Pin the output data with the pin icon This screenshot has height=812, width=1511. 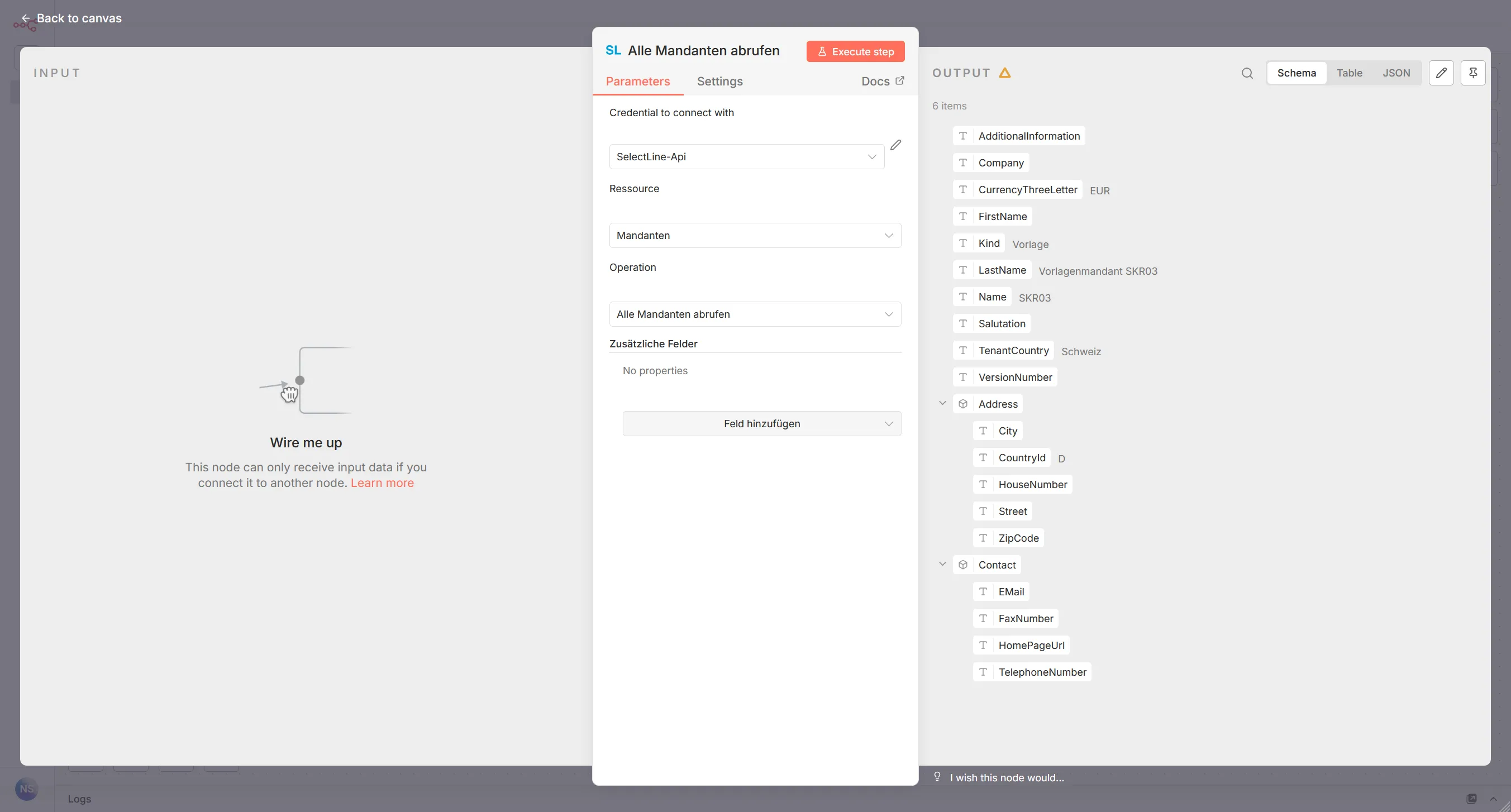click(x=1473, y=73)
